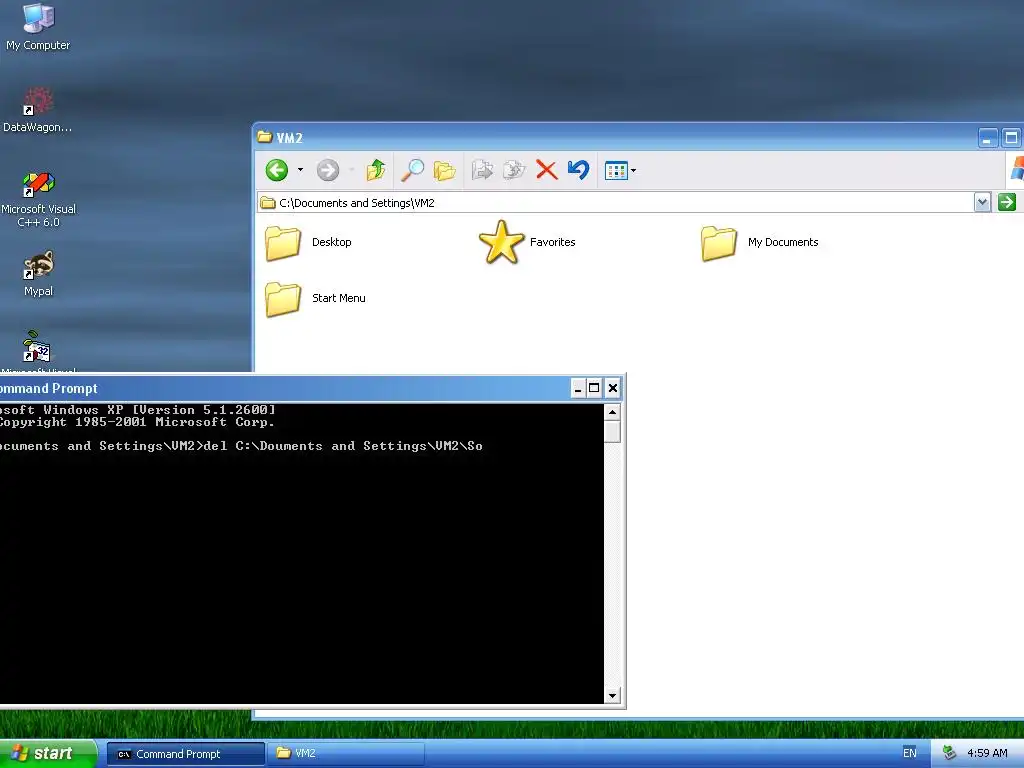Click the 4:59 AM taskbar clock
This screenshot has height=768, width=1024.
[x=987, y=754]
